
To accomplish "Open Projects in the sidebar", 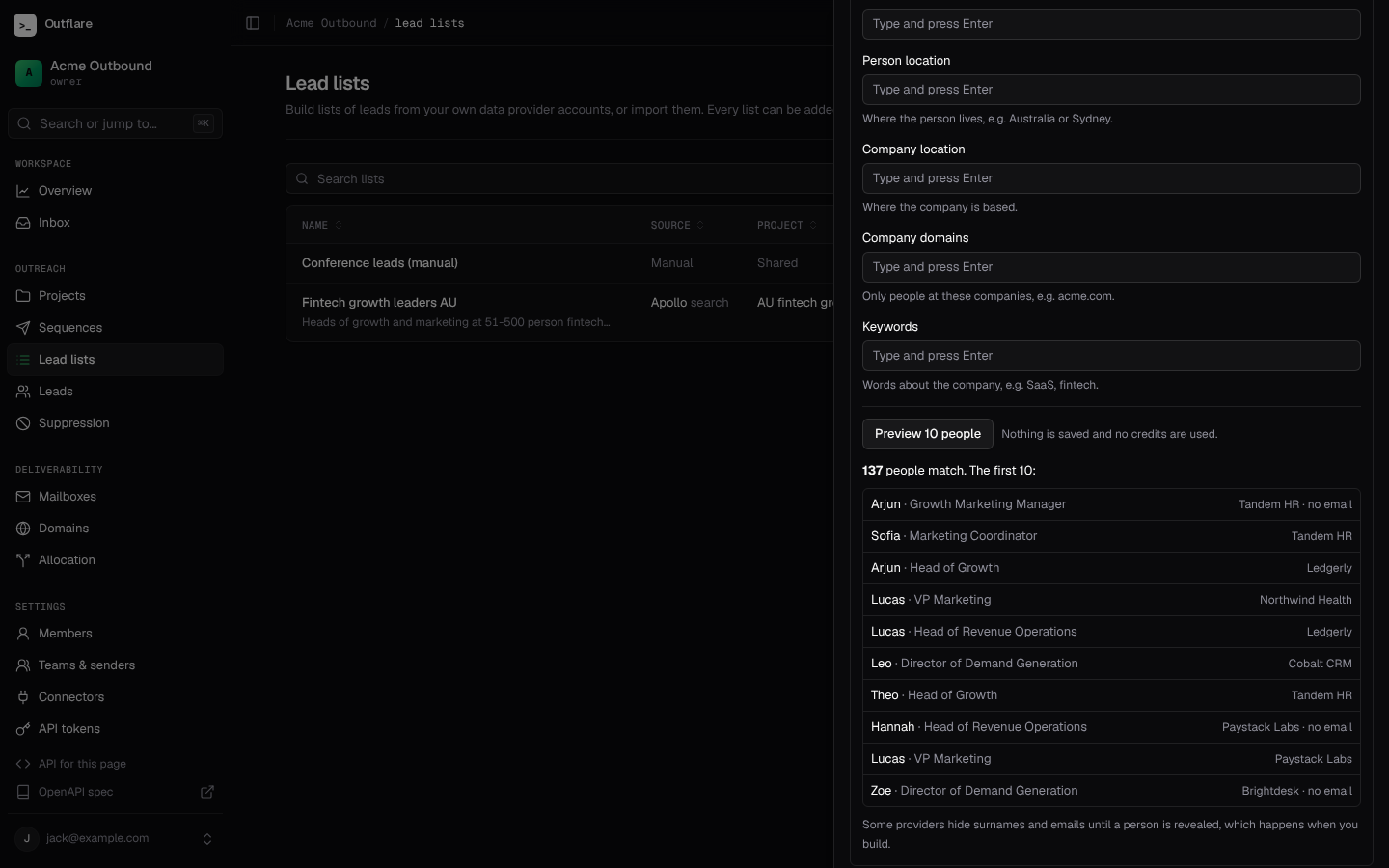I will (x=116, y=296).
